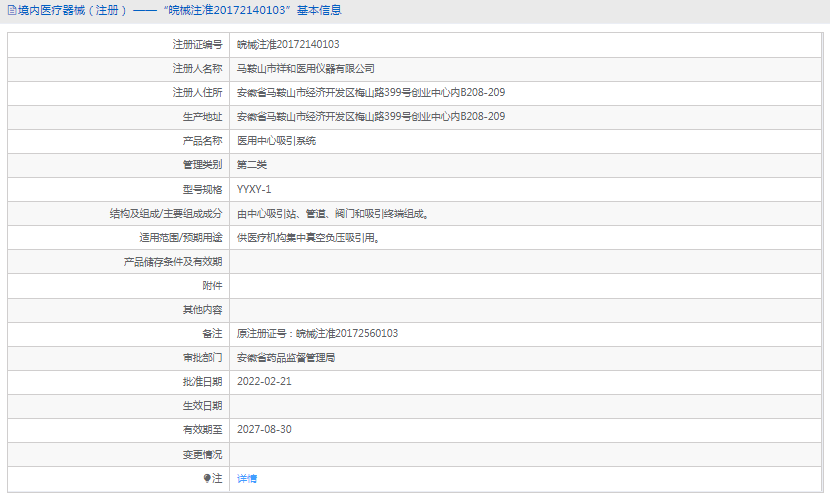This screenshot has height=499, width=830.
Task: Click the 生产地址 label
Action: coord(202,117)
